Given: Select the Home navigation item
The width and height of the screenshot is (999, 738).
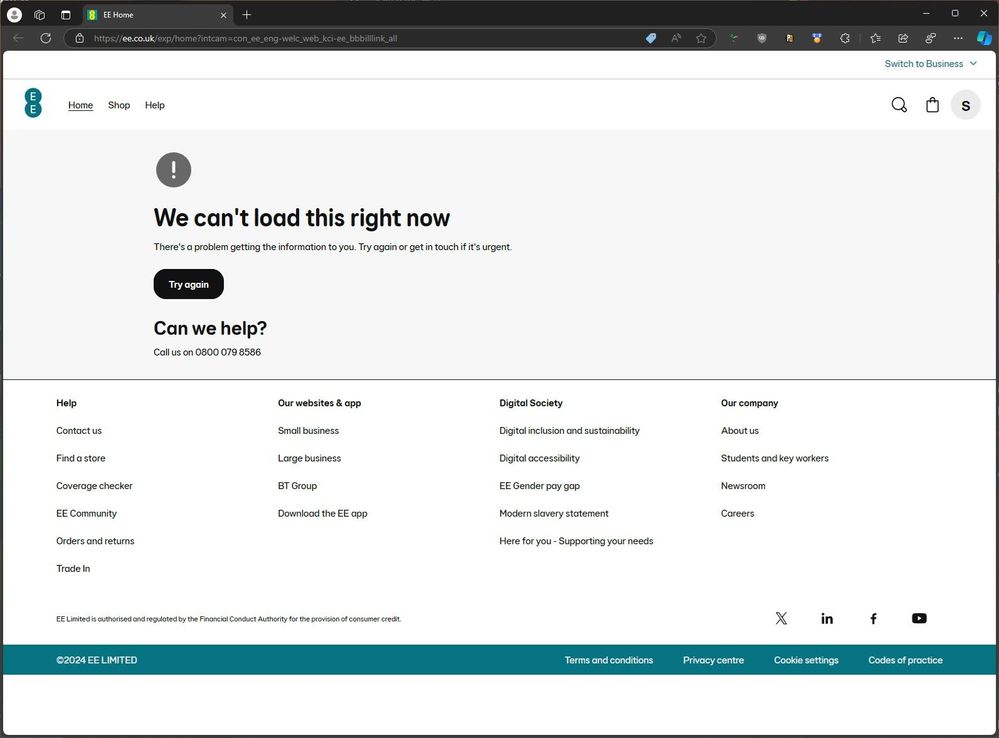Looking at the screenshot, I should click(x=80, y=105).
